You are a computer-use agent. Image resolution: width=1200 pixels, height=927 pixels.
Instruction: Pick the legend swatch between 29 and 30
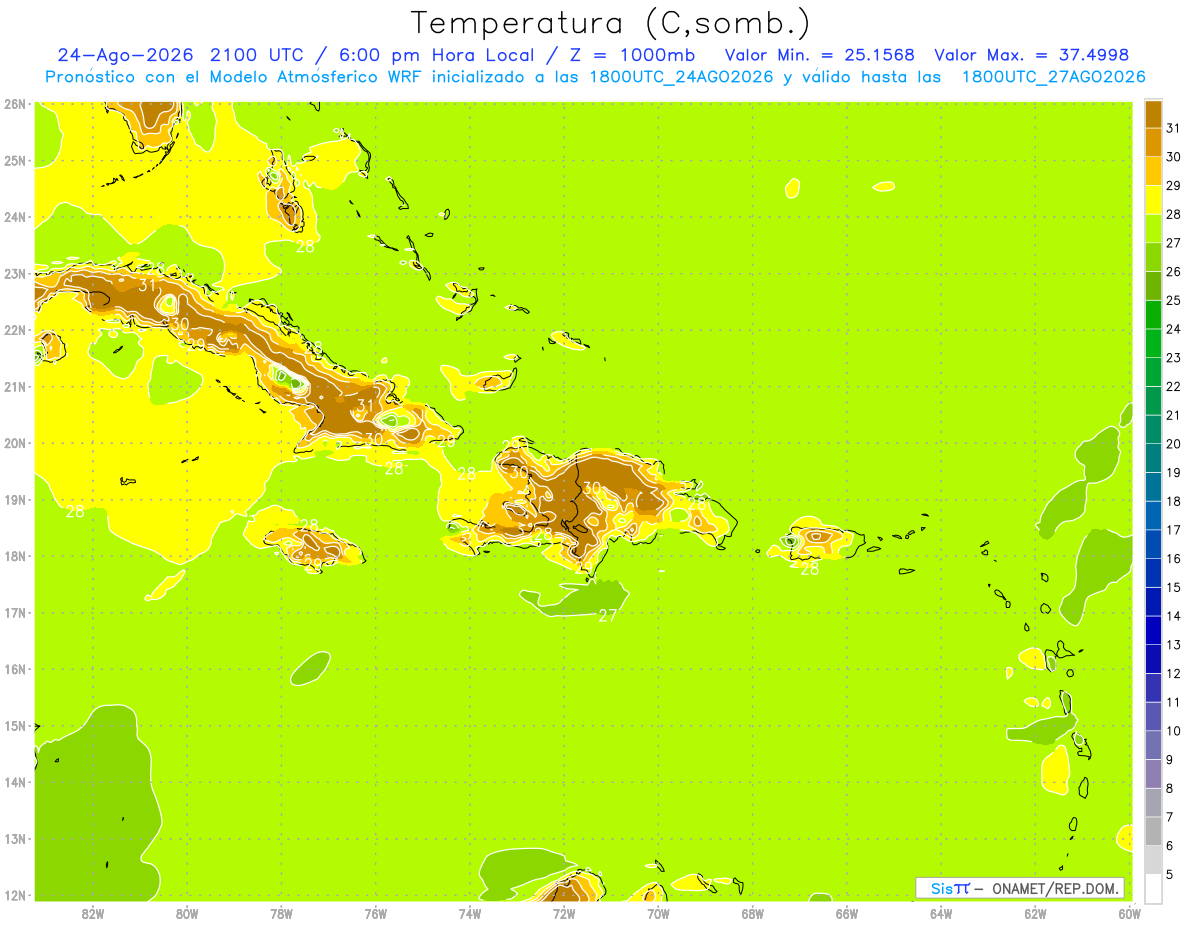tap(1153, 171)
